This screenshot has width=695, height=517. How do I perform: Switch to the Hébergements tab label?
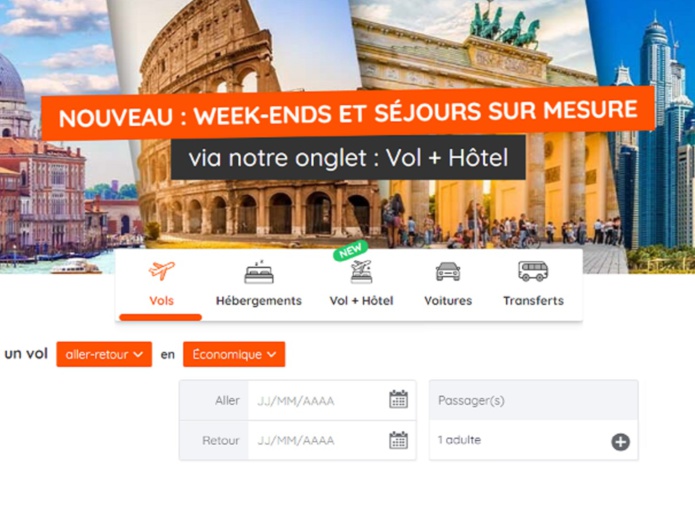[259, 301]
